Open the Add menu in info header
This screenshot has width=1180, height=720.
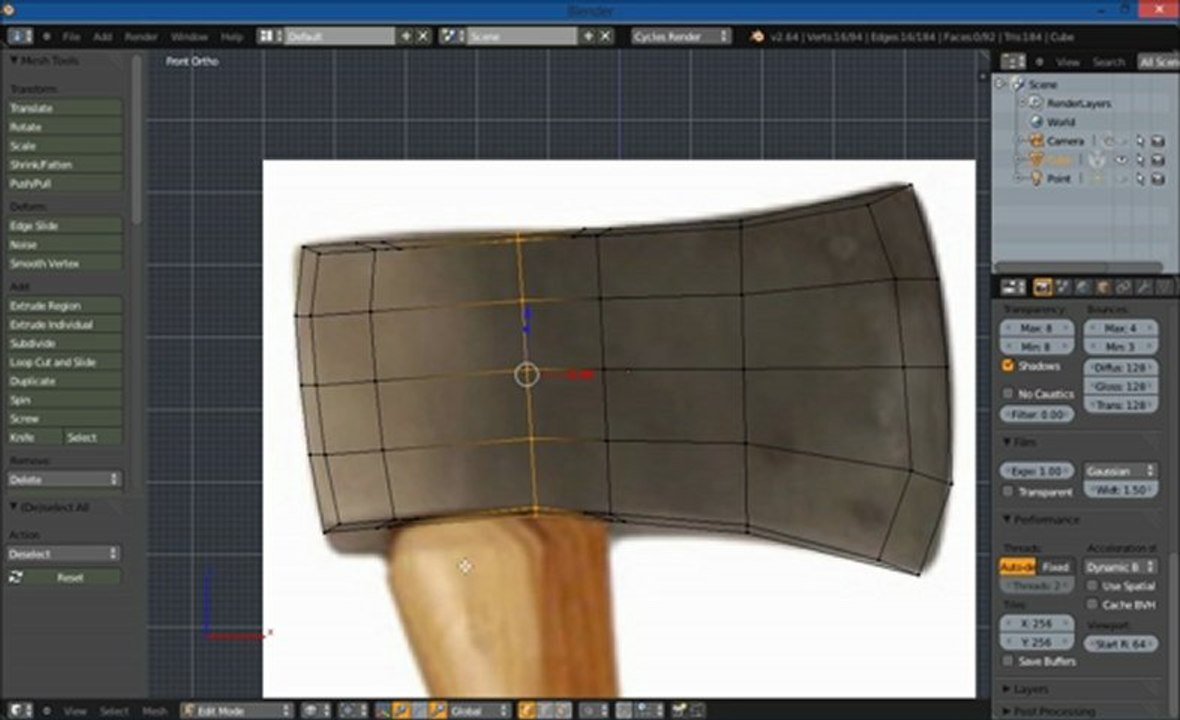point(102,36)
